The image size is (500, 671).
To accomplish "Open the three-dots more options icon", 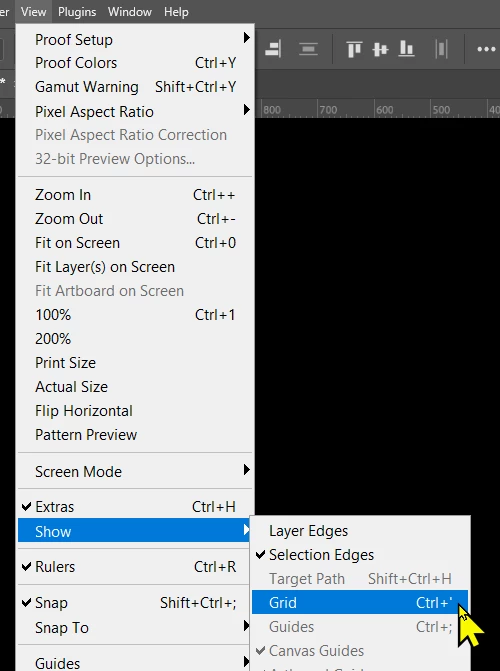I will click(486, 49).
